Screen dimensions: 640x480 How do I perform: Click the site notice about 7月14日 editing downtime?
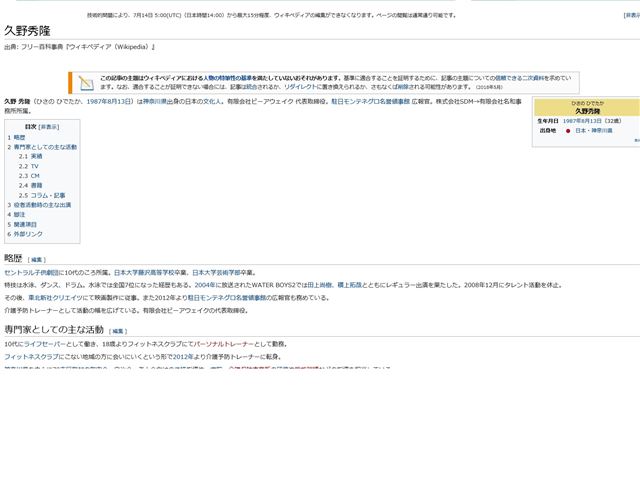tap(271, 15)
